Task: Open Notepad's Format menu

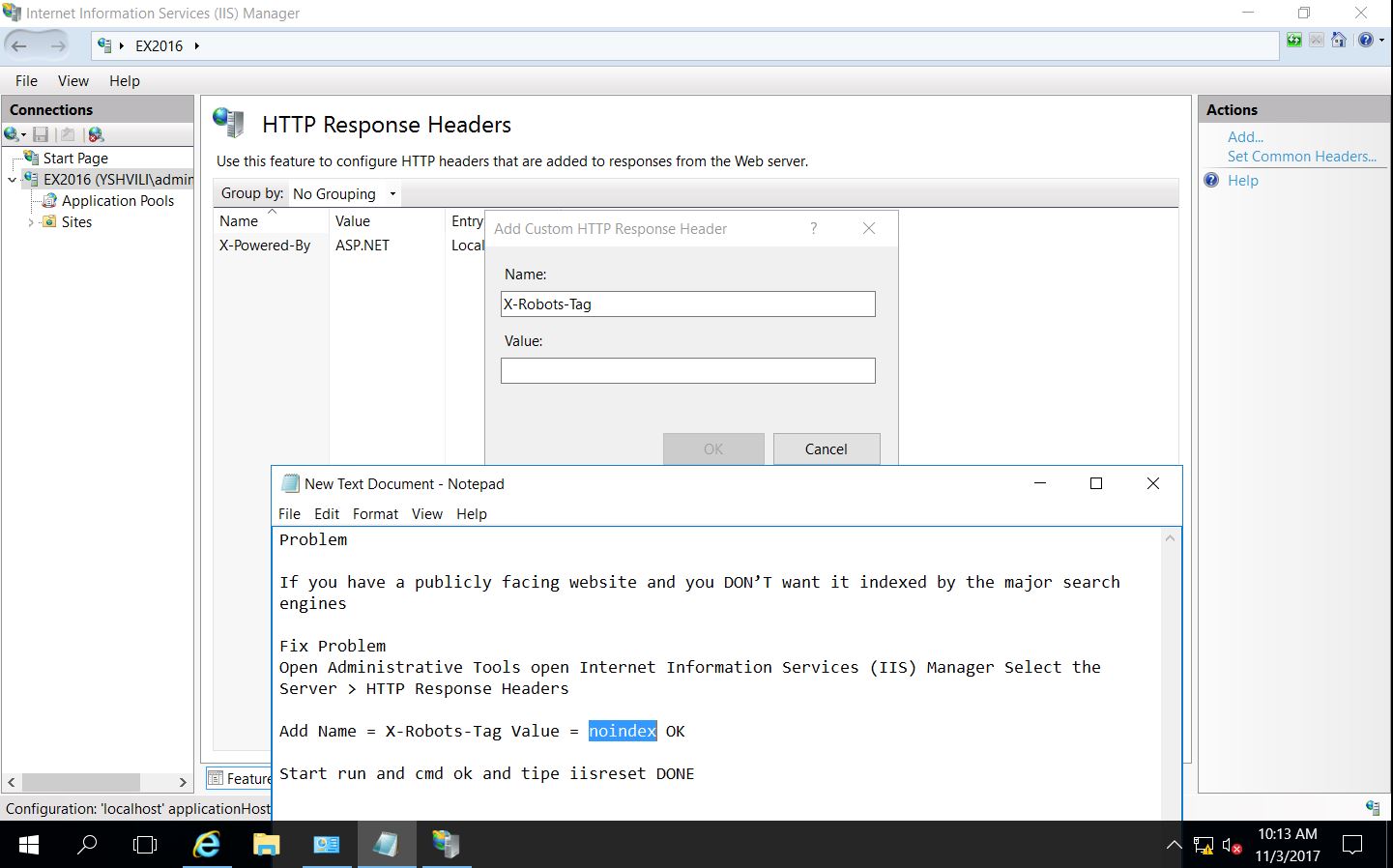Action: point(375,513)
